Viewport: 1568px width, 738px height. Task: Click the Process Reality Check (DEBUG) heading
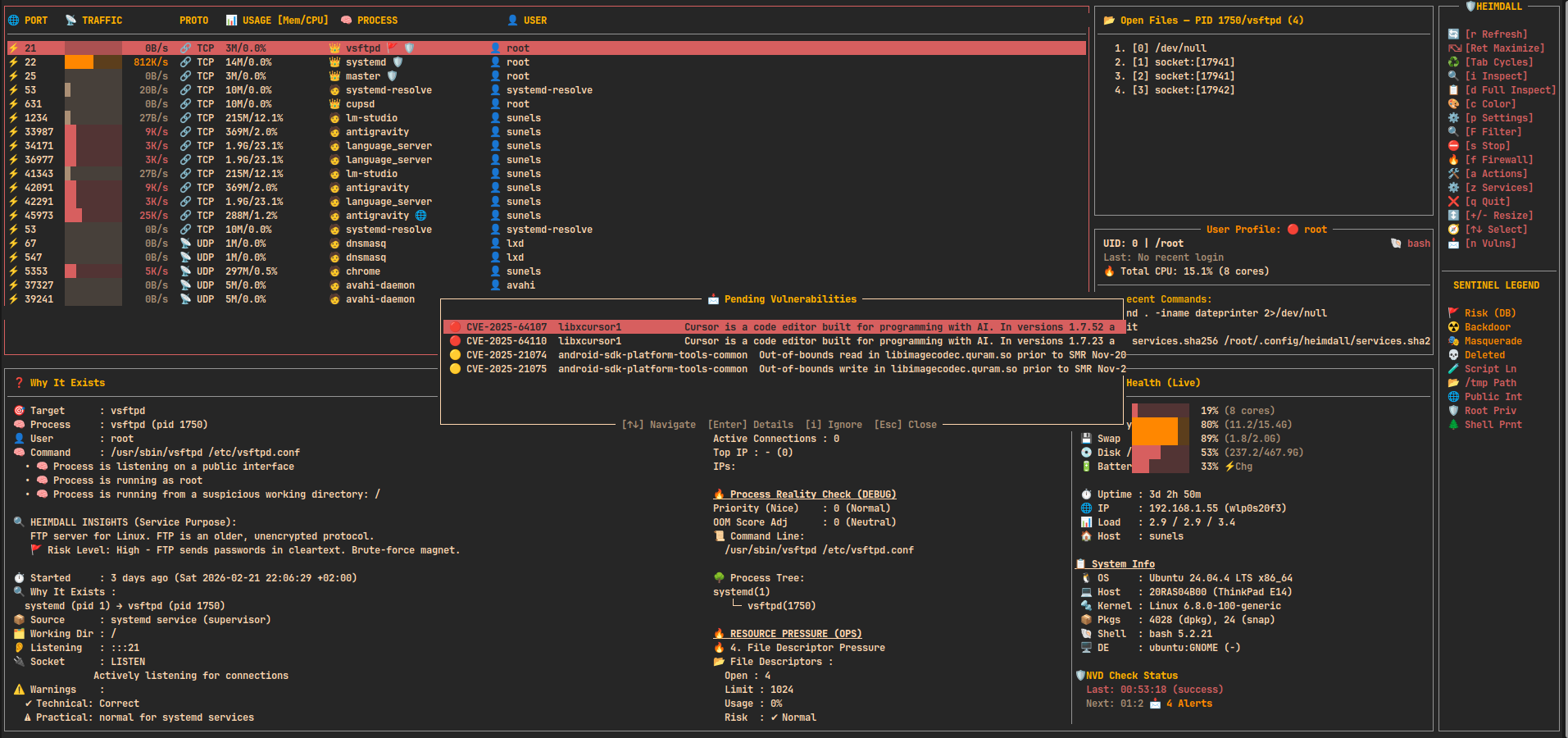[x=813, y=494]
